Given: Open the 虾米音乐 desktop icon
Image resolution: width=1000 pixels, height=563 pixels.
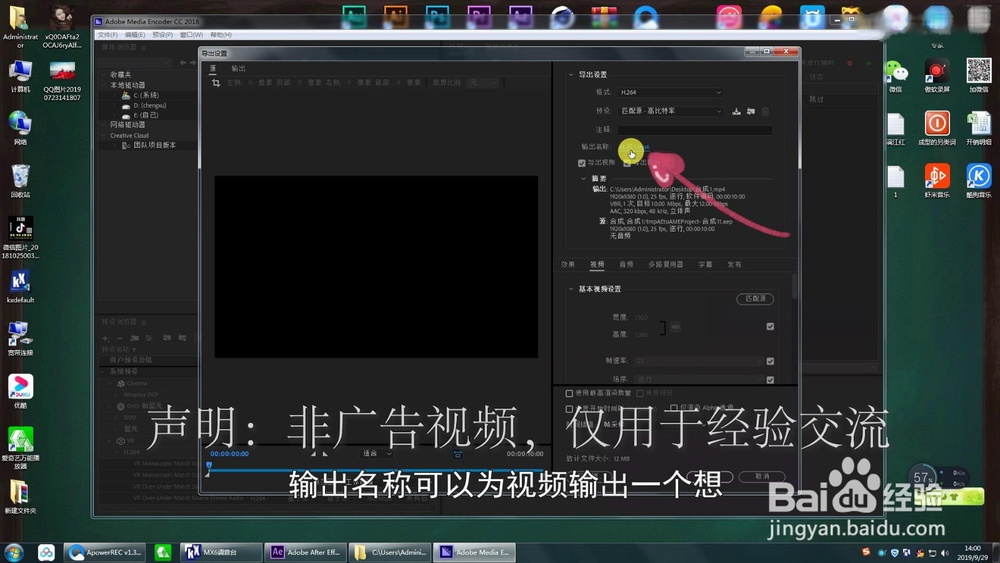Looking at the screenshot, I should click(937, 181).
